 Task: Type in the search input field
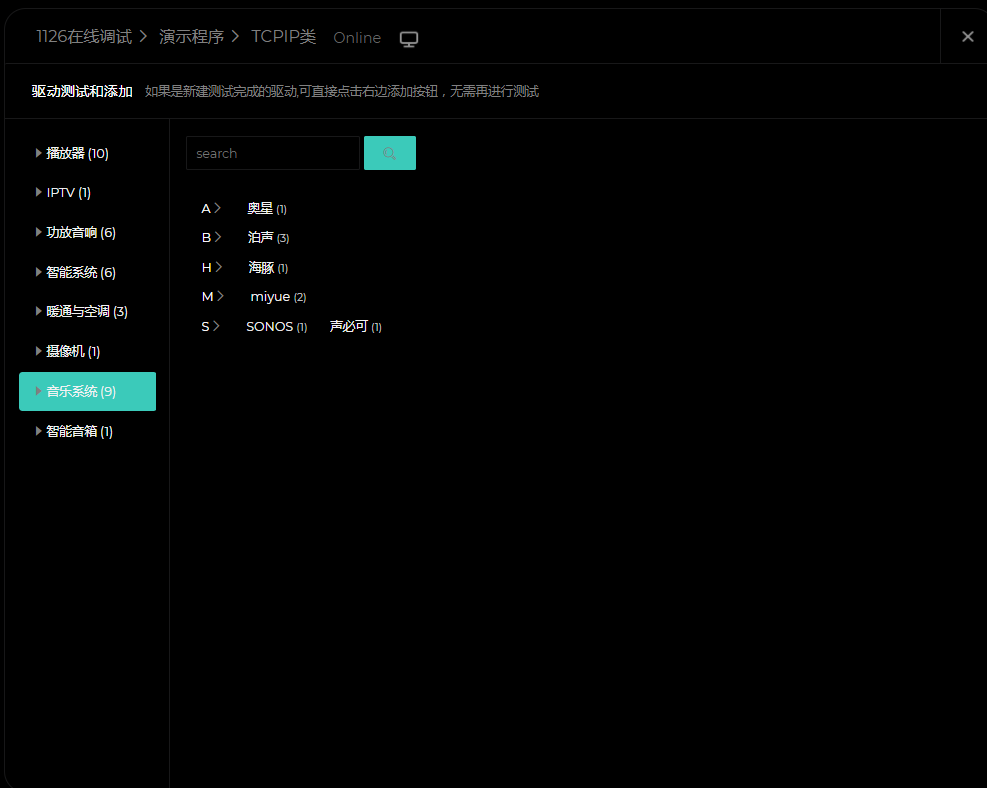pos(272,153)
